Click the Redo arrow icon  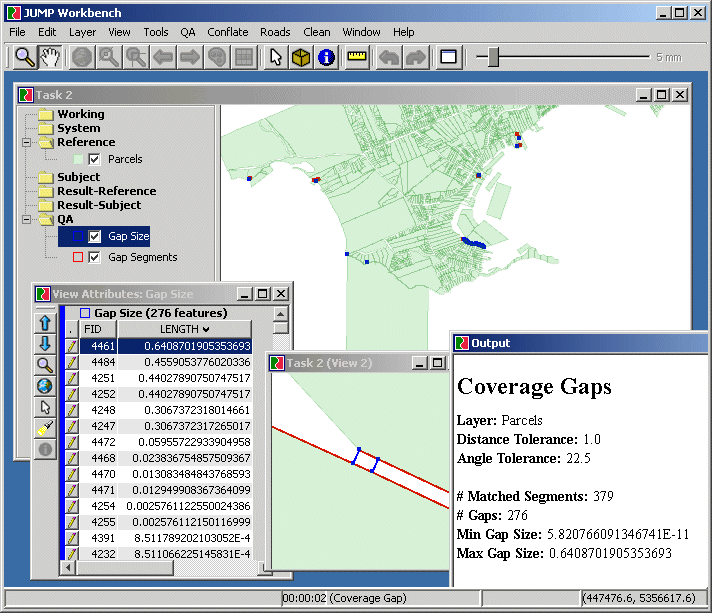[x=416, y=57]
